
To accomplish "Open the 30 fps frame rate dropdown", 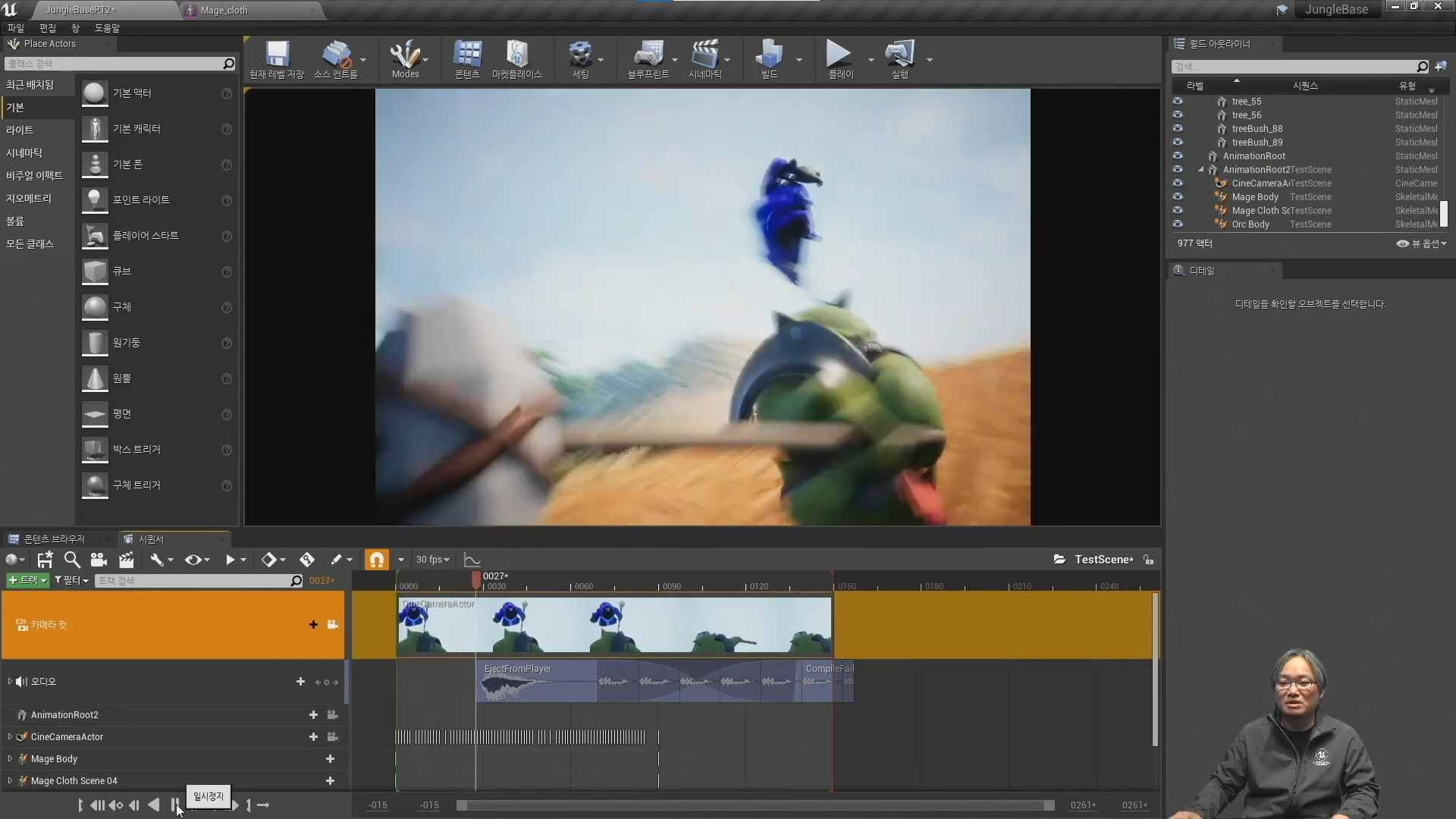I will [x=432, y=560].
